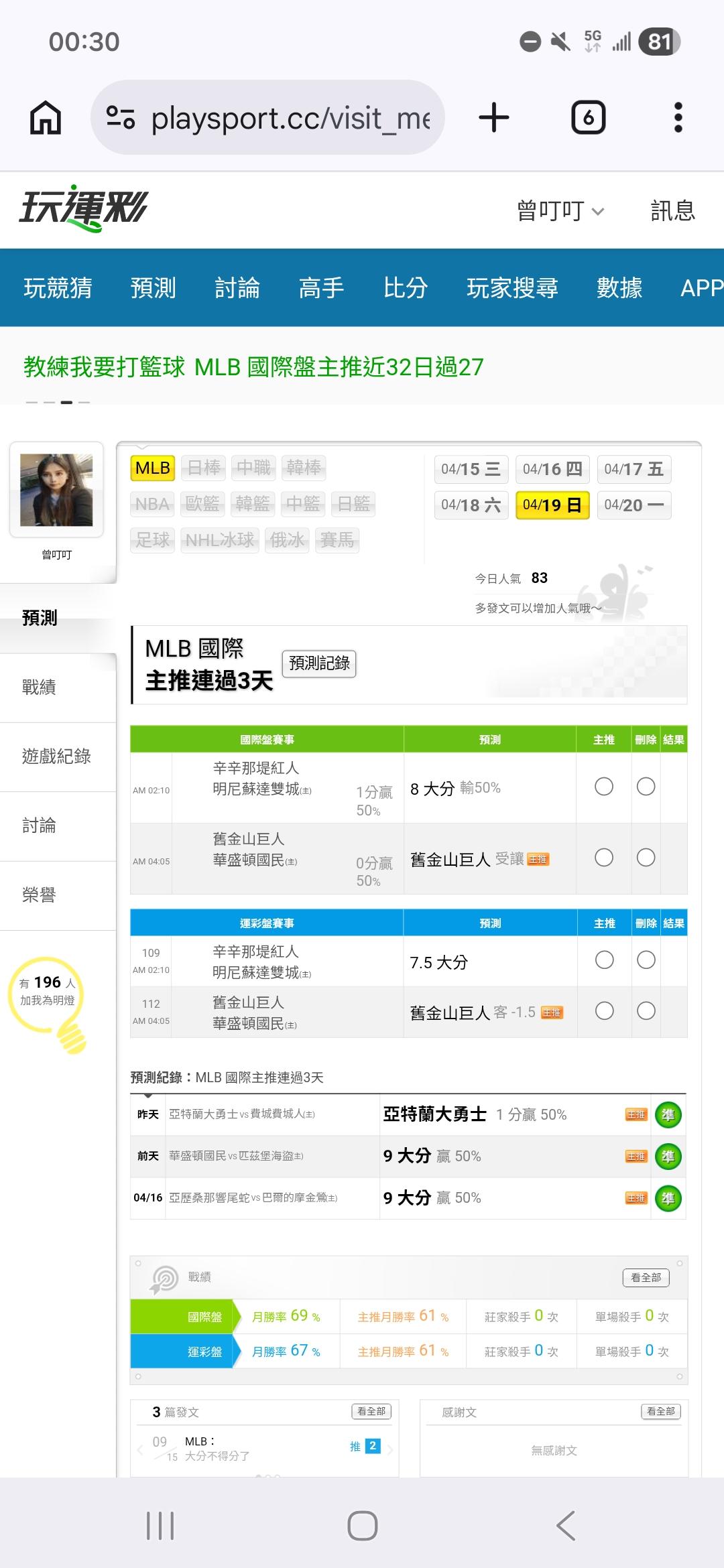Screen dimensions: 724x1568
Task: Open the browser three-dot menu
Action: coord(678,118)
